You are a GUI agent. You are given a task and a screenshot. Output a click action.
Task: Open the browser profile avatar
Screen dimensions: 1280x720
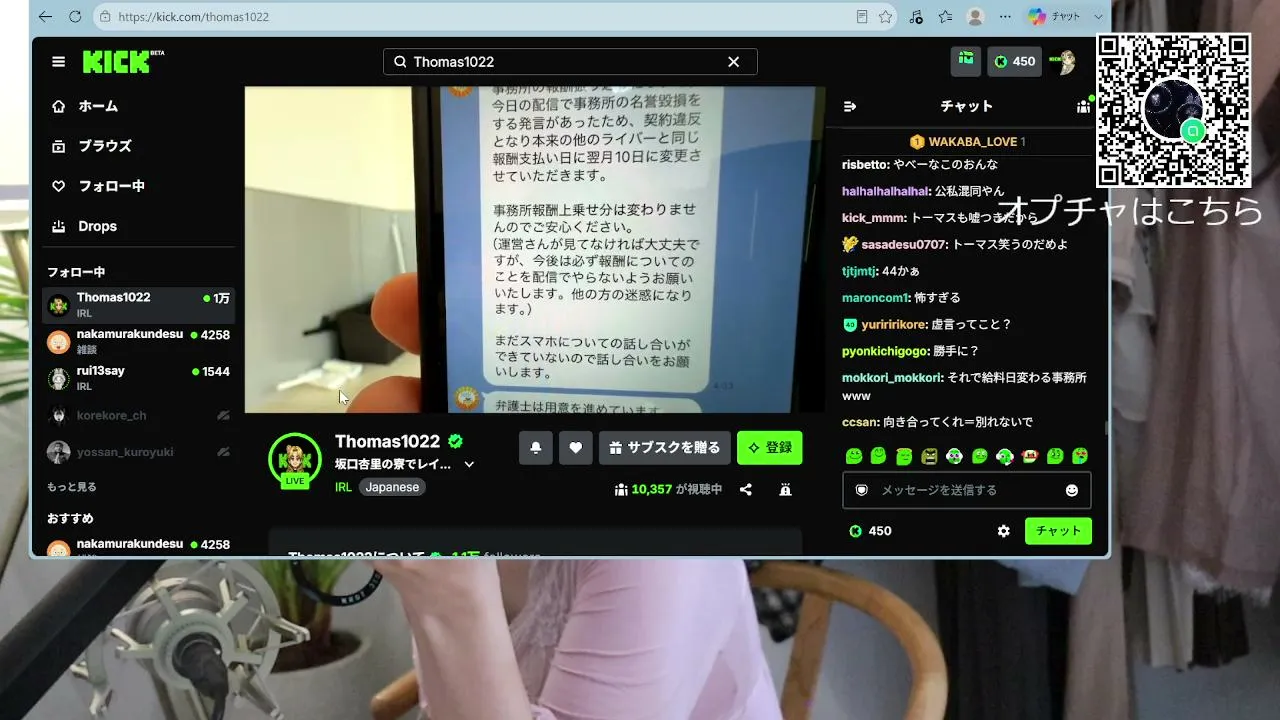[x=975, y=17]
